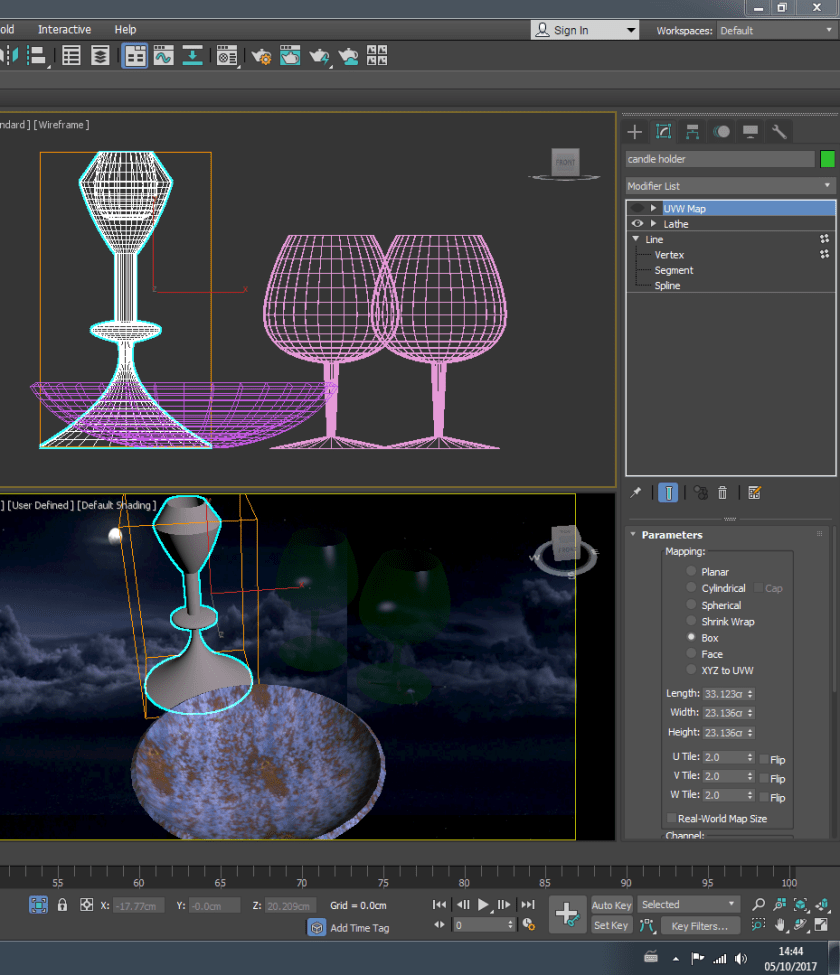Toggle the selection lock padlock icon
Screen dimensions: 840x975
[x=62, y=905]
